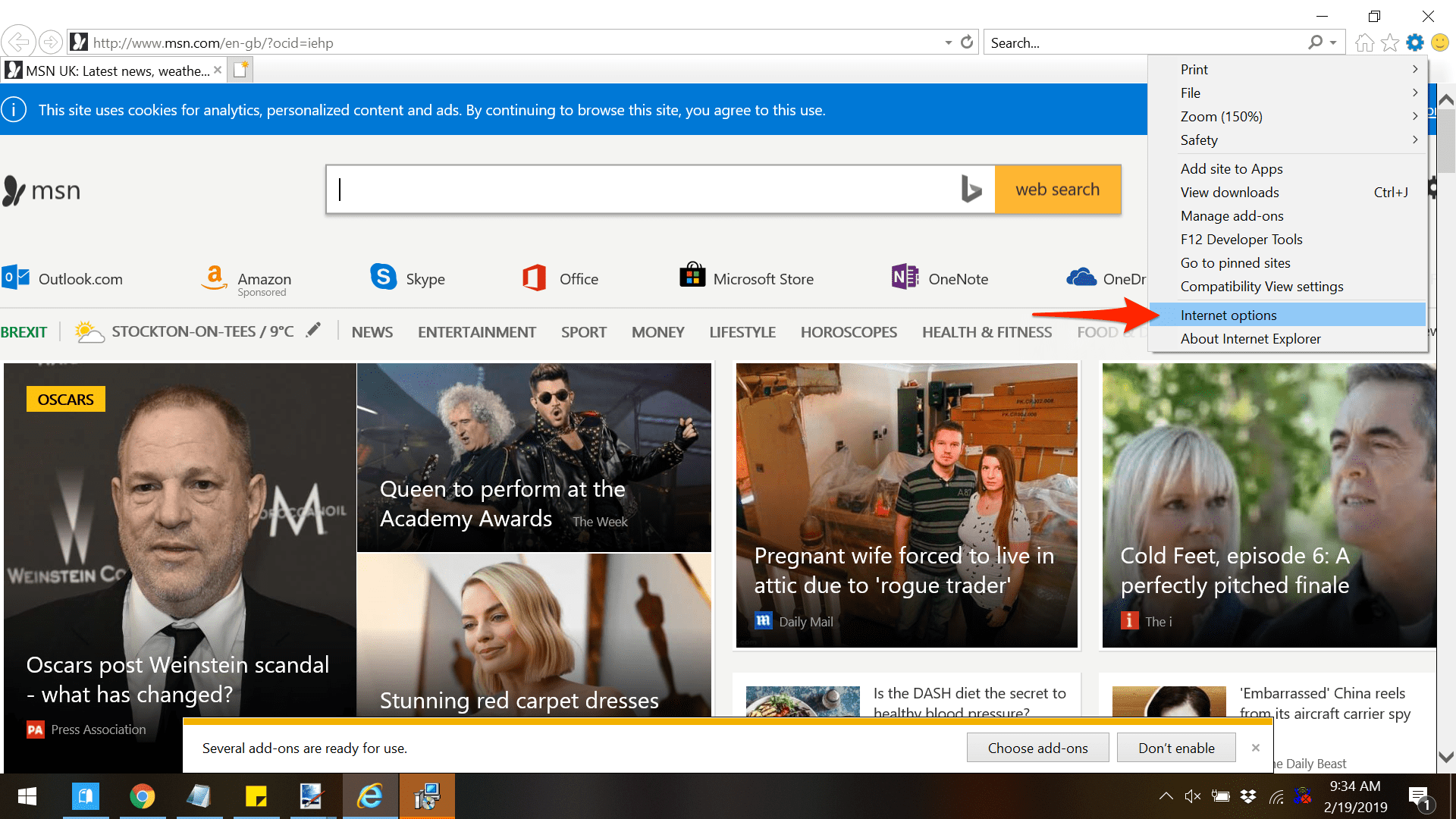
Task: Open the Sticky Notes taskbar icon
Action: click(256, 796)
